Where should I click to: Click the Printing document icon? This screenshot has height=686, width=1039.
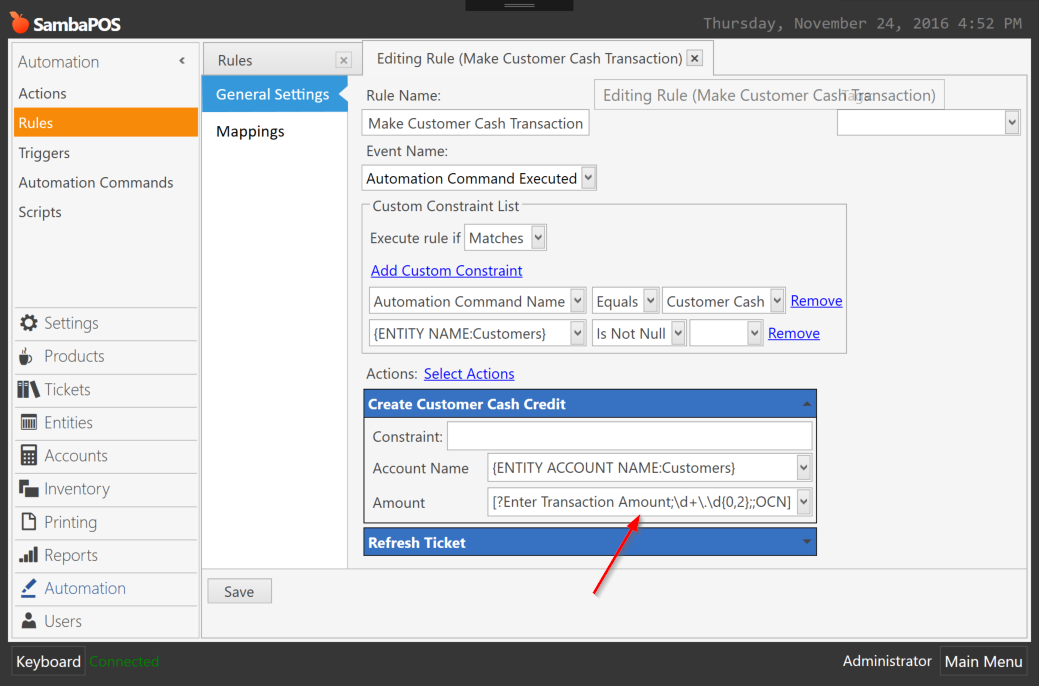click(x=28, y=522)
